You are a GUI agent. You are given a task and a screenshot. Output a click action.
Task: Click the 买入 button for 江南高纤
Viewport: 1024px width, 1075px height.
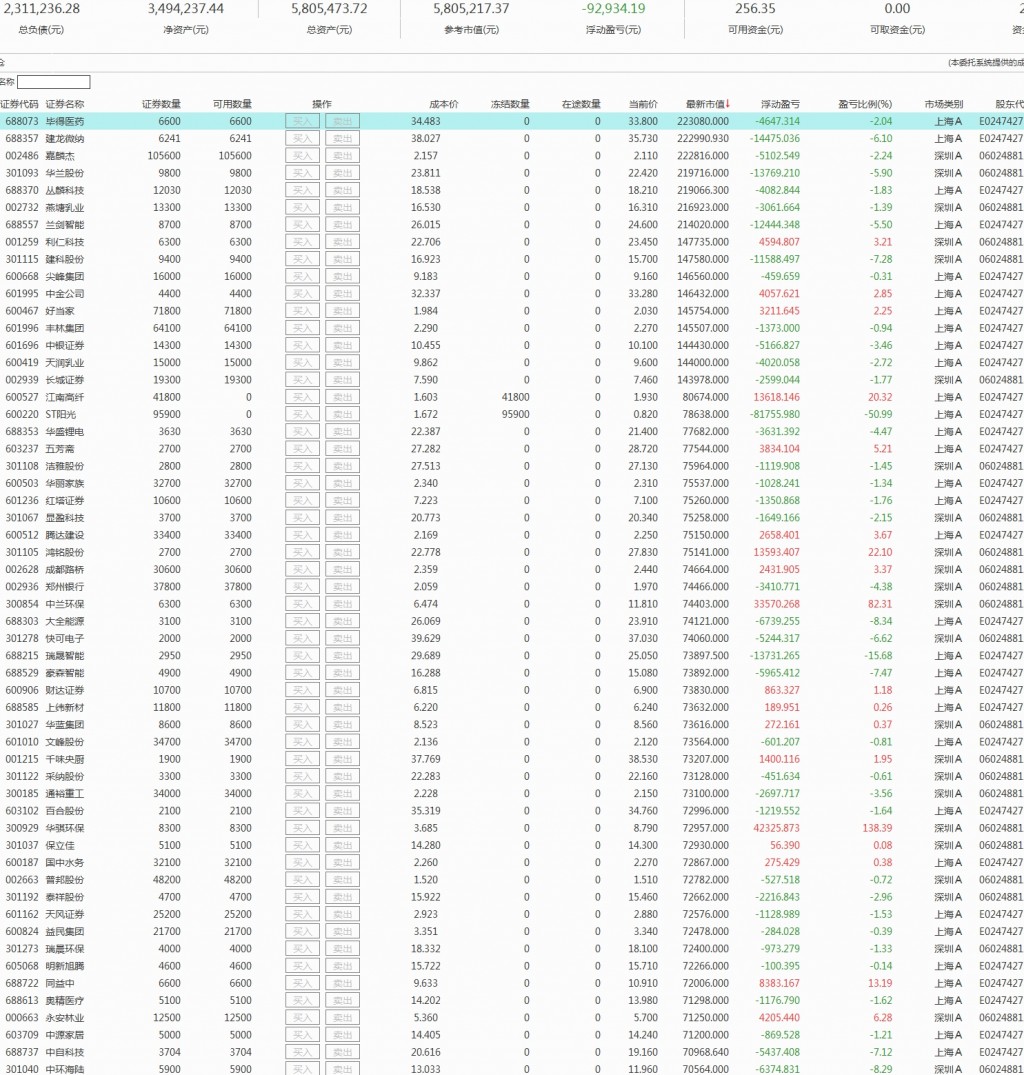click(x=302, y=398)
